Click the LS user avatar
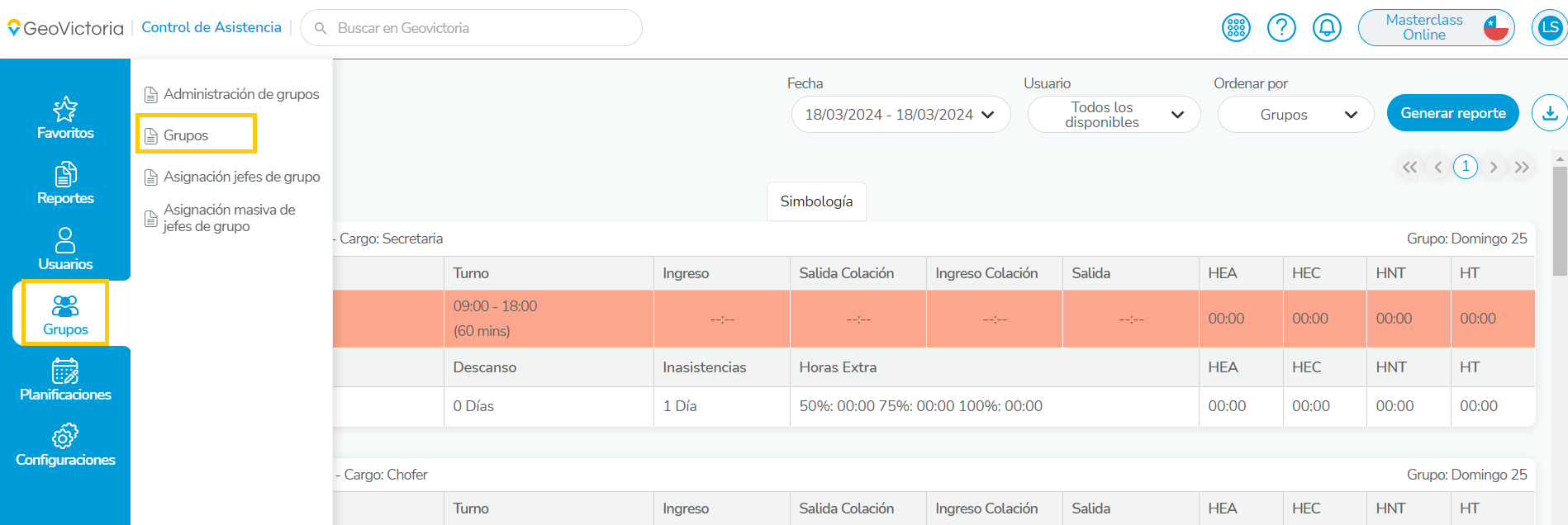The width and height of the screenshot is (1568, 525). pyautogui.click(x=1550, y=28)
